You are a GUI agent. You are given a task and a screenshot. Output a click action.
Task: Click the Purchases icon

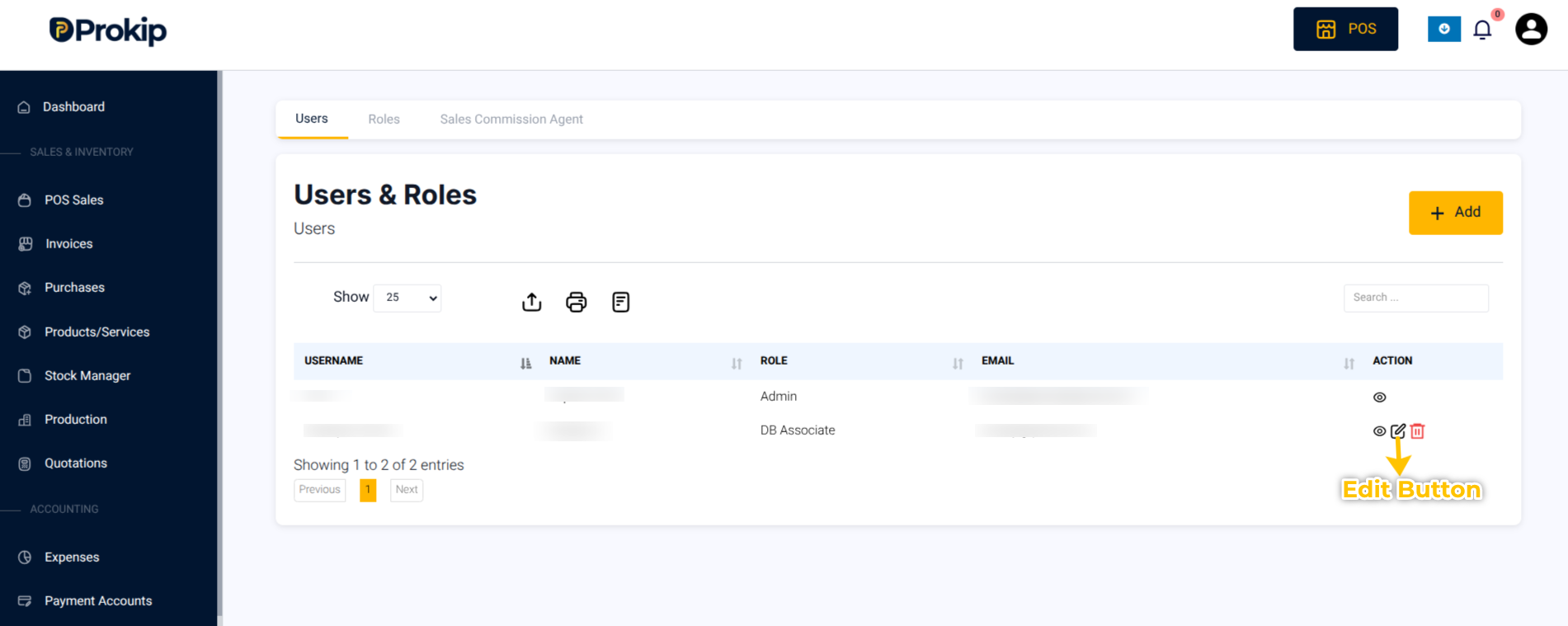[25, 288]
